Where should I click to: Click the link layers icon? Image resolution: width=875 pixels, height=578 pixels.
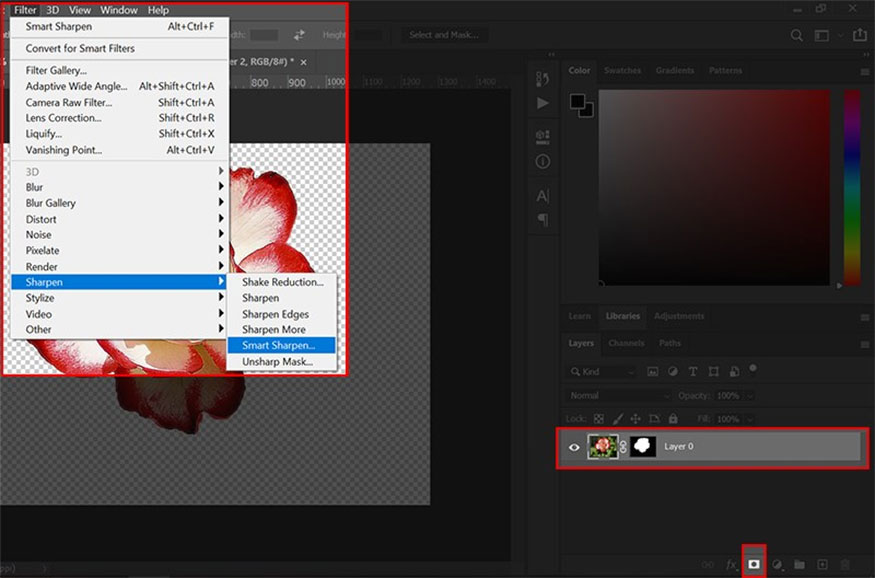click(708, 565)
